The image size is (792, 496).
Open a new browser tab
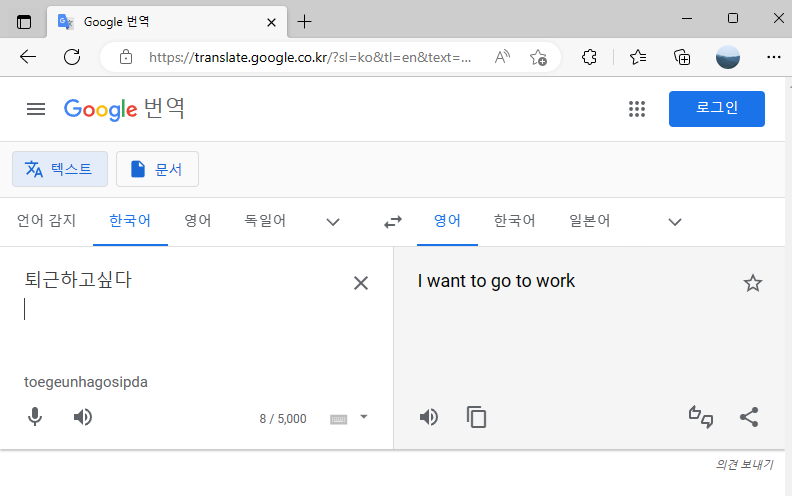click(x=304, y=22)
